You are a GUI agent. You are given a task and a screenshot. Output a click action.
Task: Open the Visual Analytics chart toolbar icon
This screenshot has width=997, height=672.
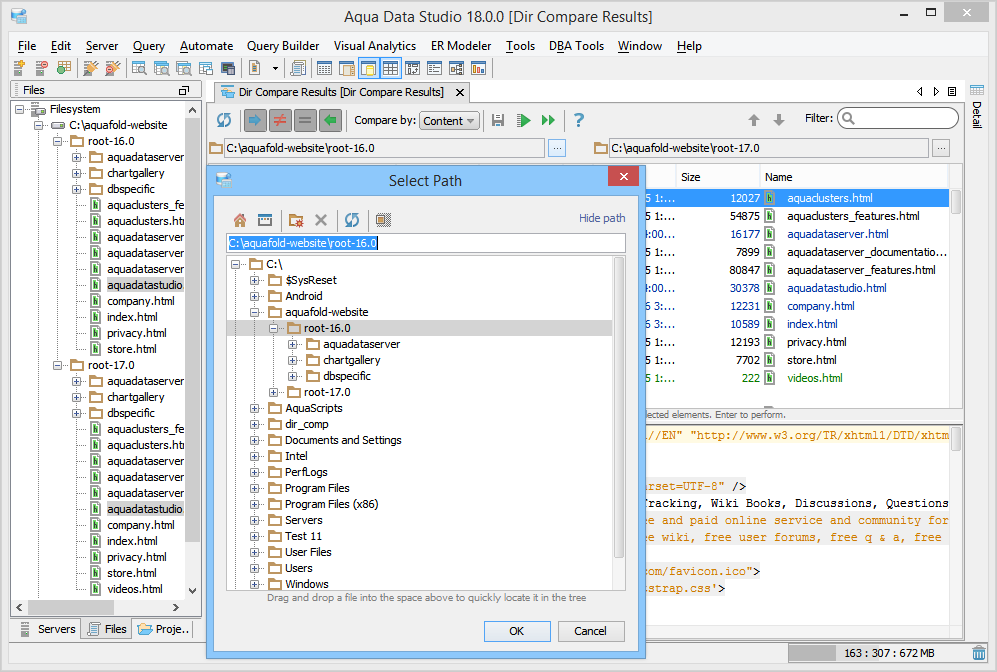(478, 68)
